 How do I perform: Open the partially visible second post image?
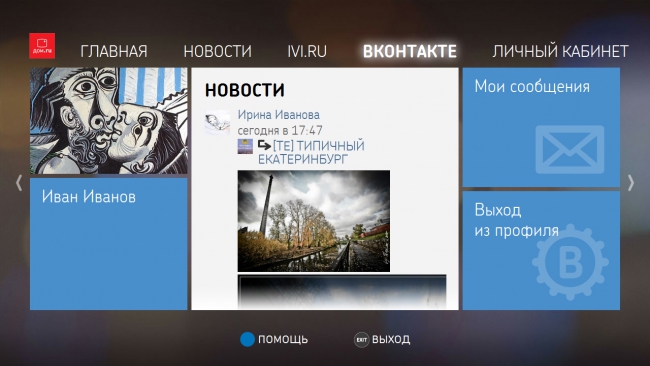point(342,292)
